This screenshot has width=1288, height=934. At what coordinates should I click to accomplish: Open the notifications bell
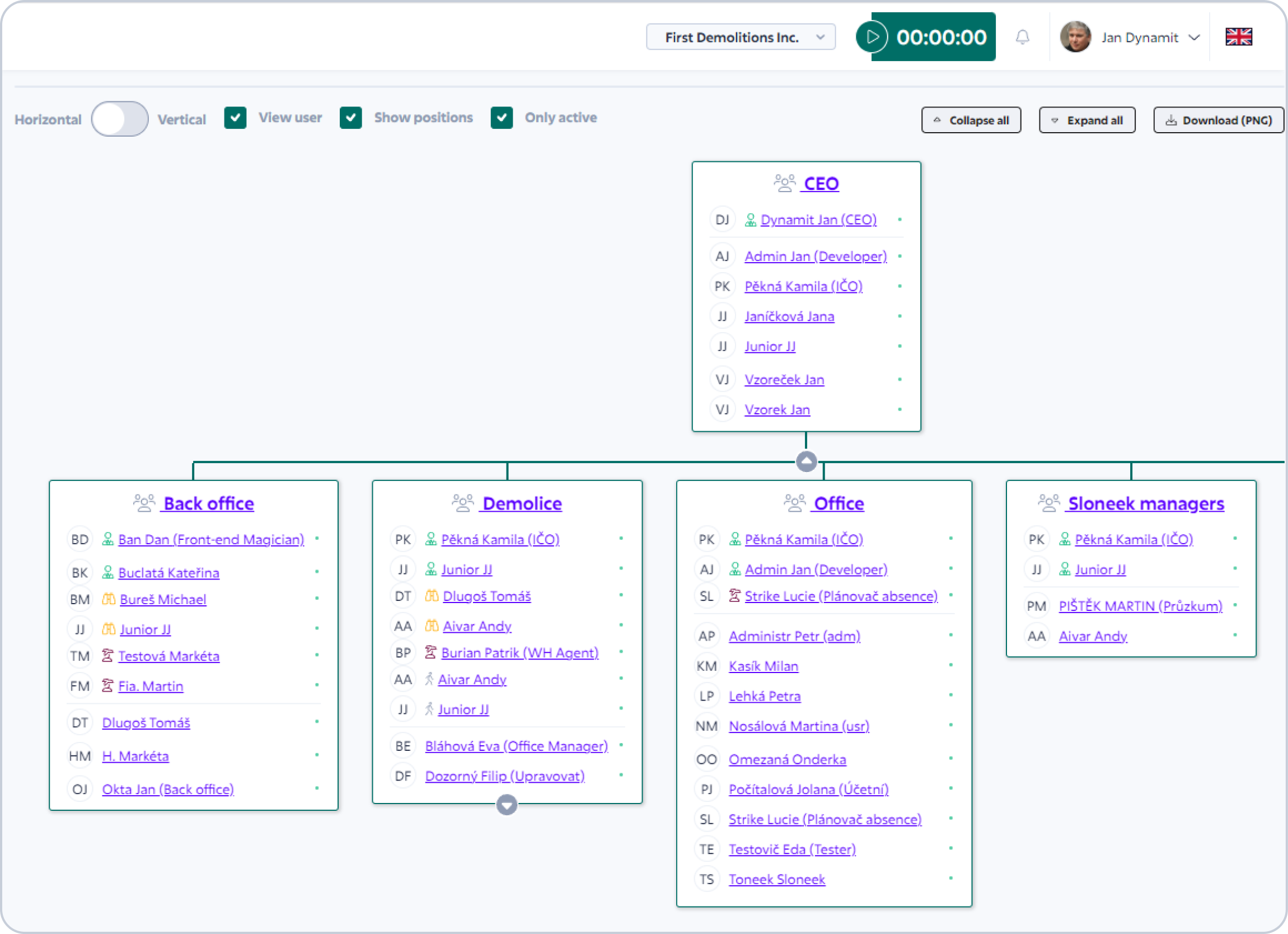(x=1022, y=37)
